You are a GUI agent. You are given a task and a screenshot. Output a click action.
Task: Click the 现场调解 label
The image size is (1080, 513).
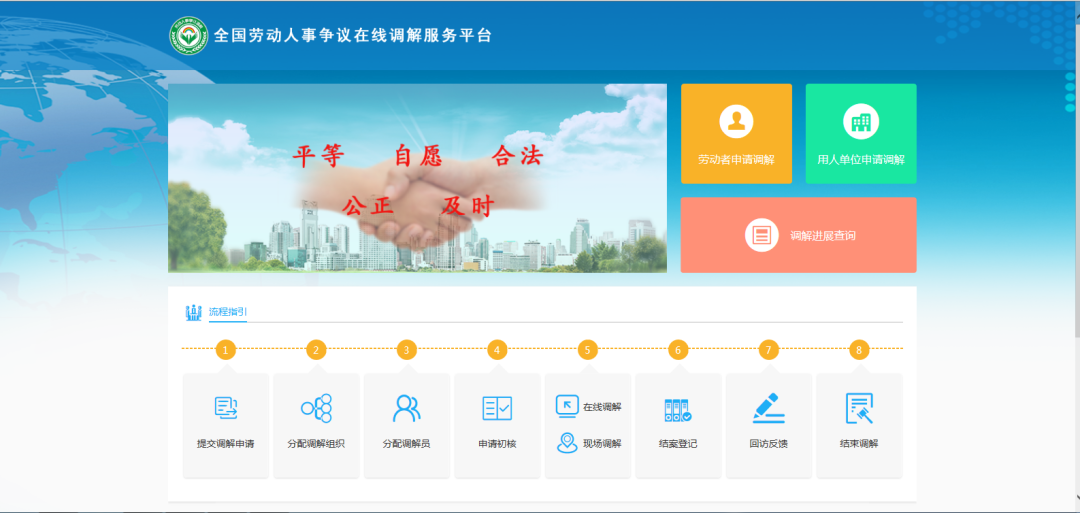click(603, 444)
